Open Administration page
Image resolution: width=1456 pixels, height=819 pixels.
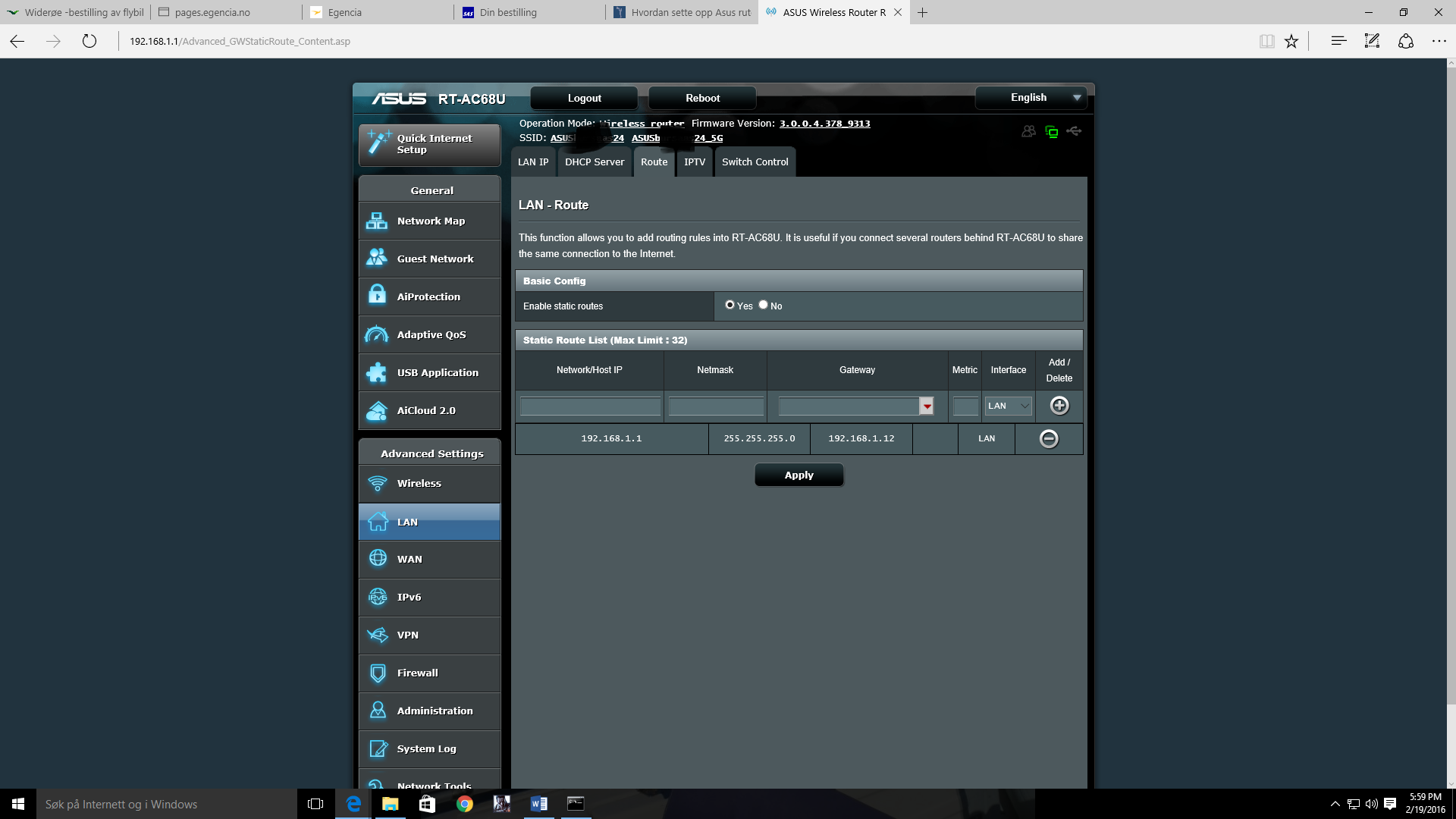pos(429,711)
